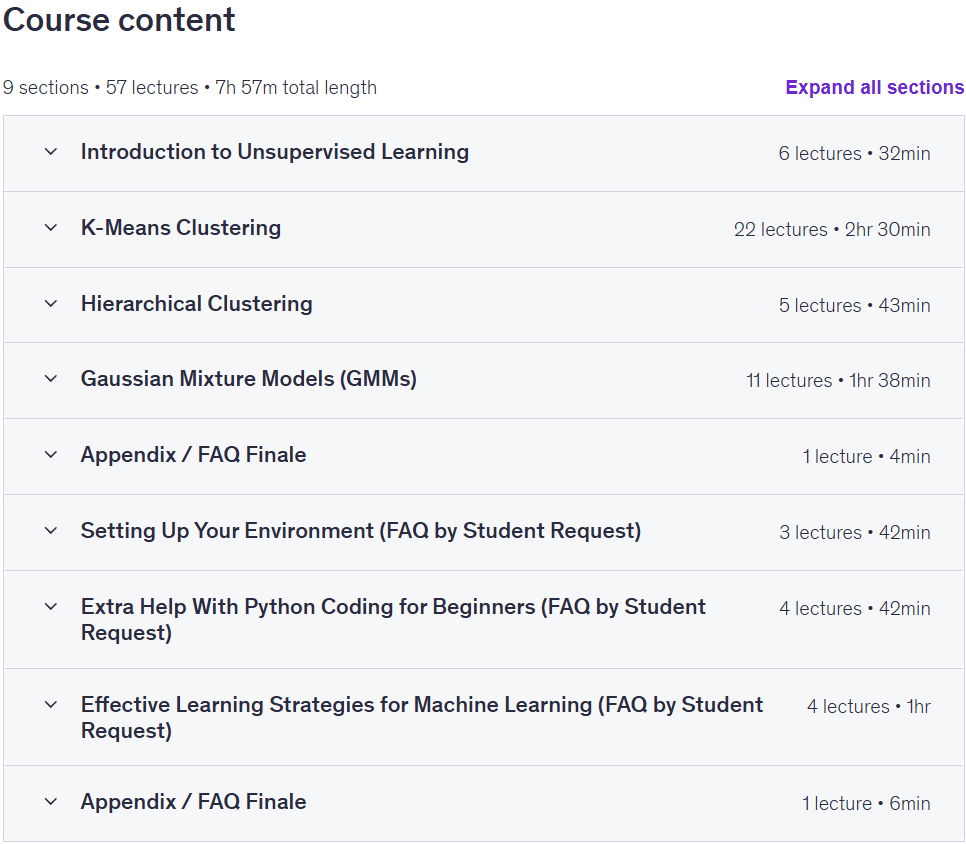966x844 pixels.
Task: Expand the Setting Up Your Environment chevron
Action: click(x=51, y=531)
